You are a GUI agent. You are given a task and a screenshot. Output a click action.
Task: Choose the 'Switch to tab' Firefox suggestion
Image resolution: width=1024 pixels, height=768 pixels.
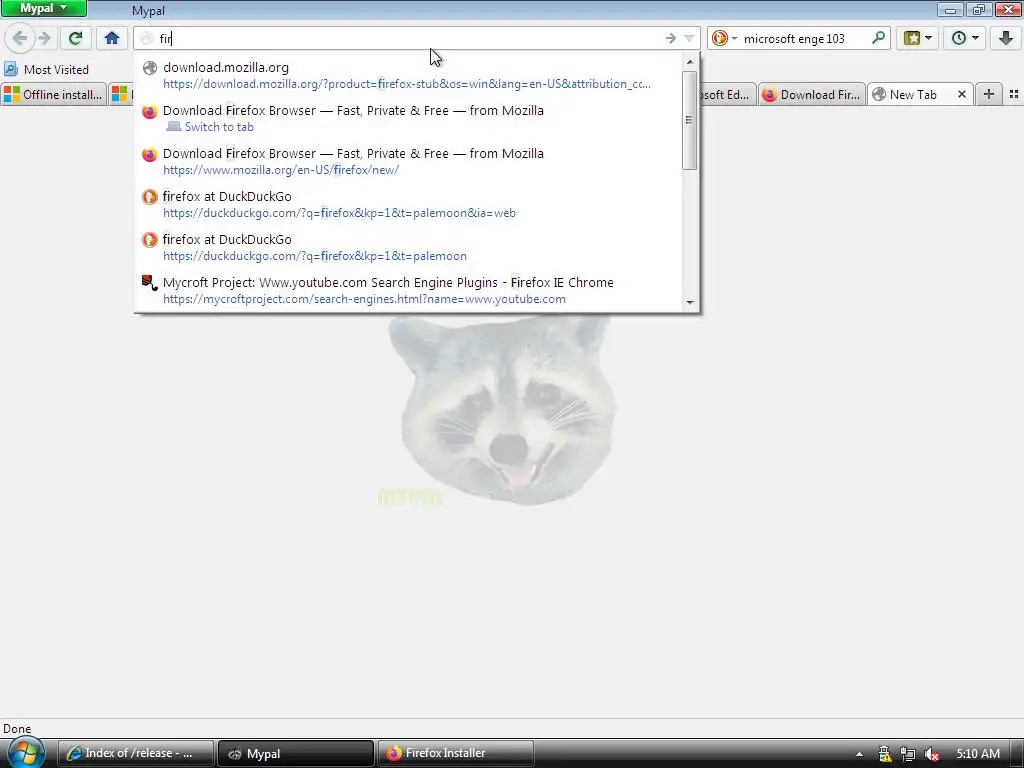click(408, 118)
